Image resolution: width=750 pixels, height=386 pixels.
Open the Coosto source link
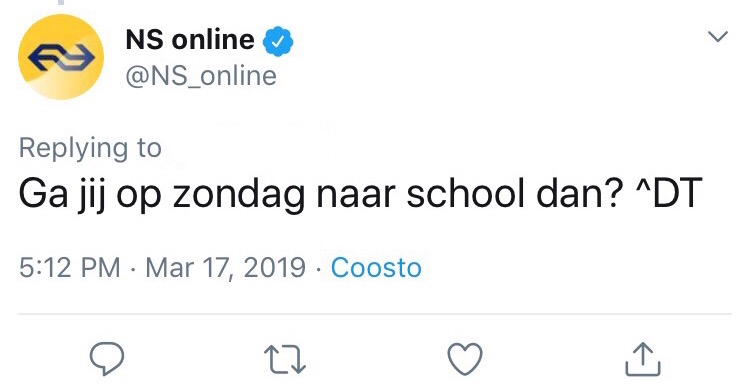point(376,267)
